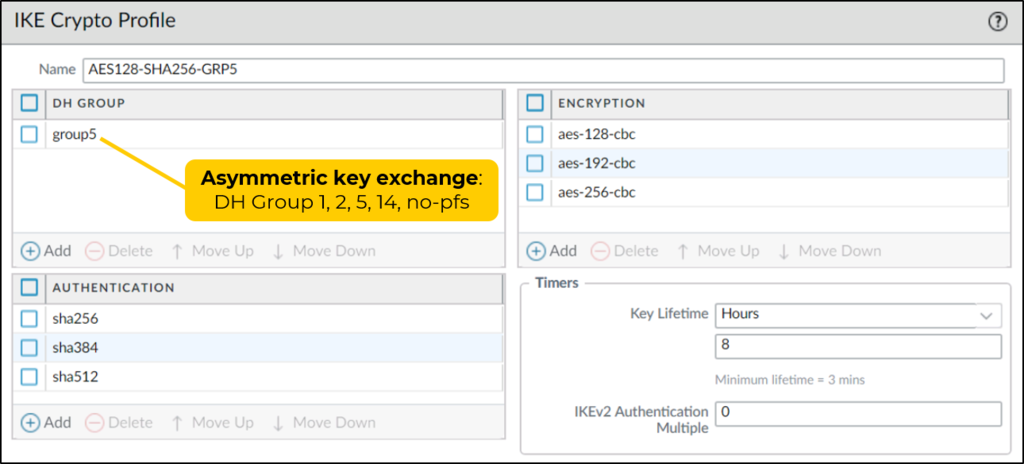Select the aes-192-cbc text entry

click(597, 163)
